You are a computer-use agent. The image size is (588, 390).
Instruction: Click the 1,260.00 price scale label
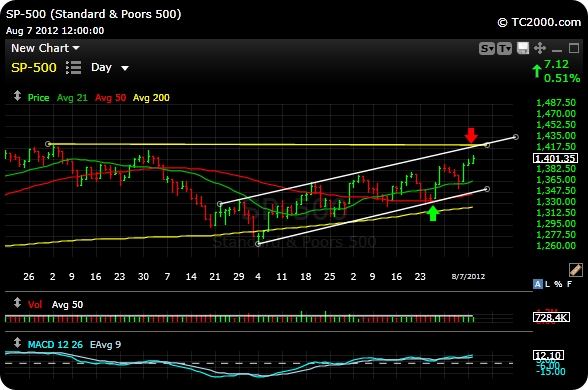(x=556, y=246)
